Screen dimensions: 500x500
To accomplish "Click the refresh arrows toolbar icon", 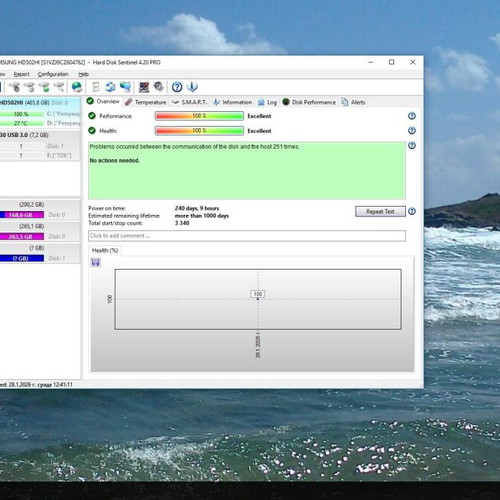I will (110, 87).
